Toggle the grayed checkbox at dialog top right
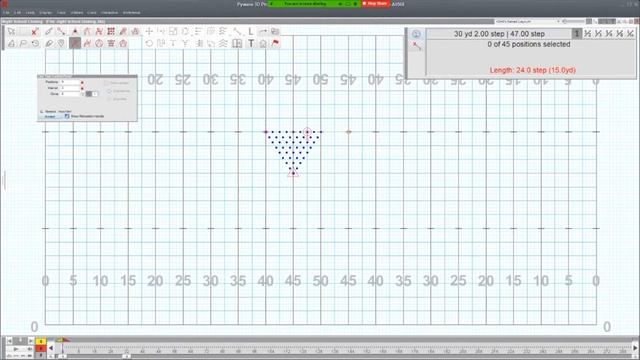The height and width of the screenshot is (360, 640). [x=107, y=83]
